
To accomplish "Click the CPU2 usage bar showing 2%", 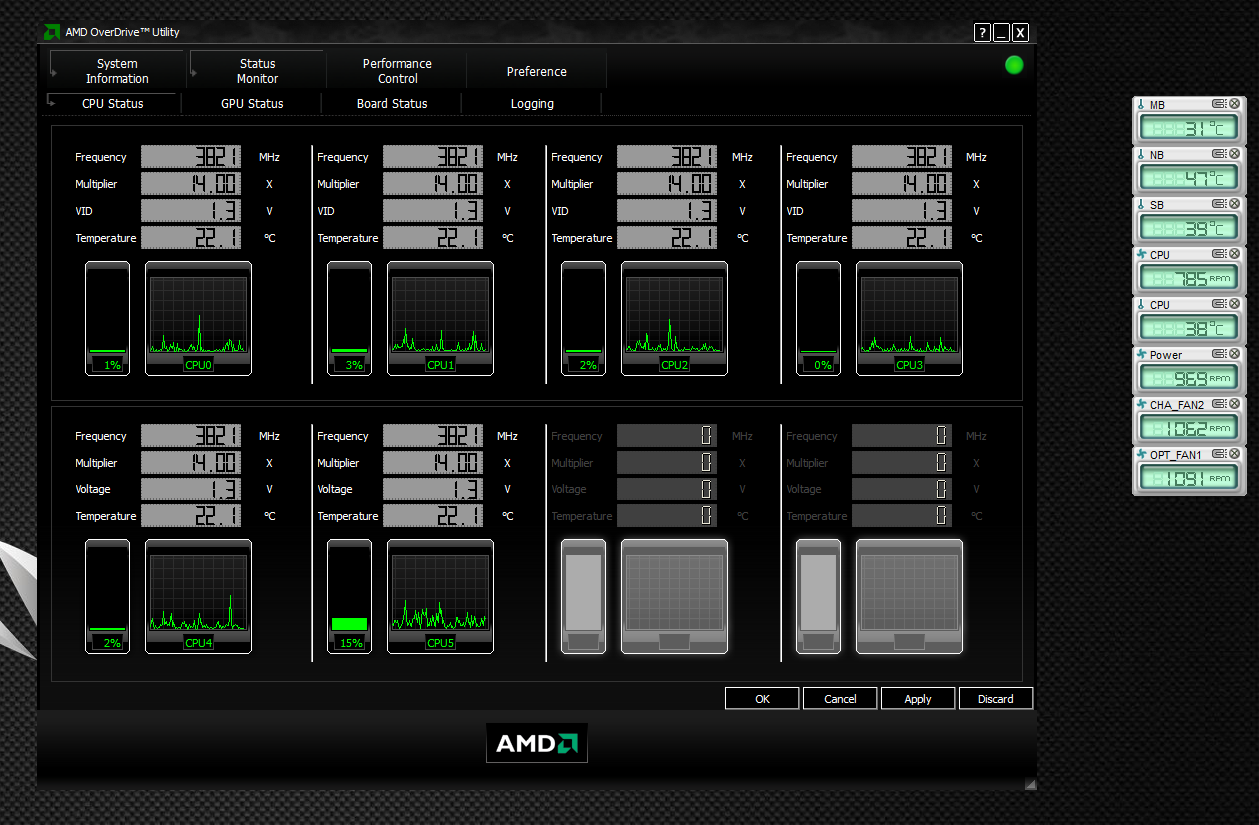I will [x=583, y=318].
